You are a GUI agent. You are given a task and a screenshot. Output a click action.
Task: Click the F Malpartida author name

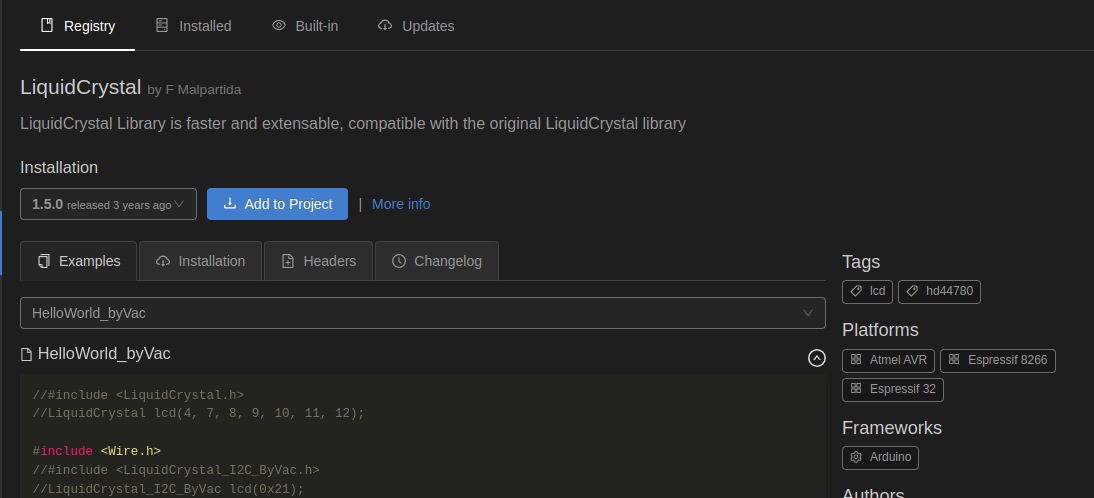coord(203,90)
